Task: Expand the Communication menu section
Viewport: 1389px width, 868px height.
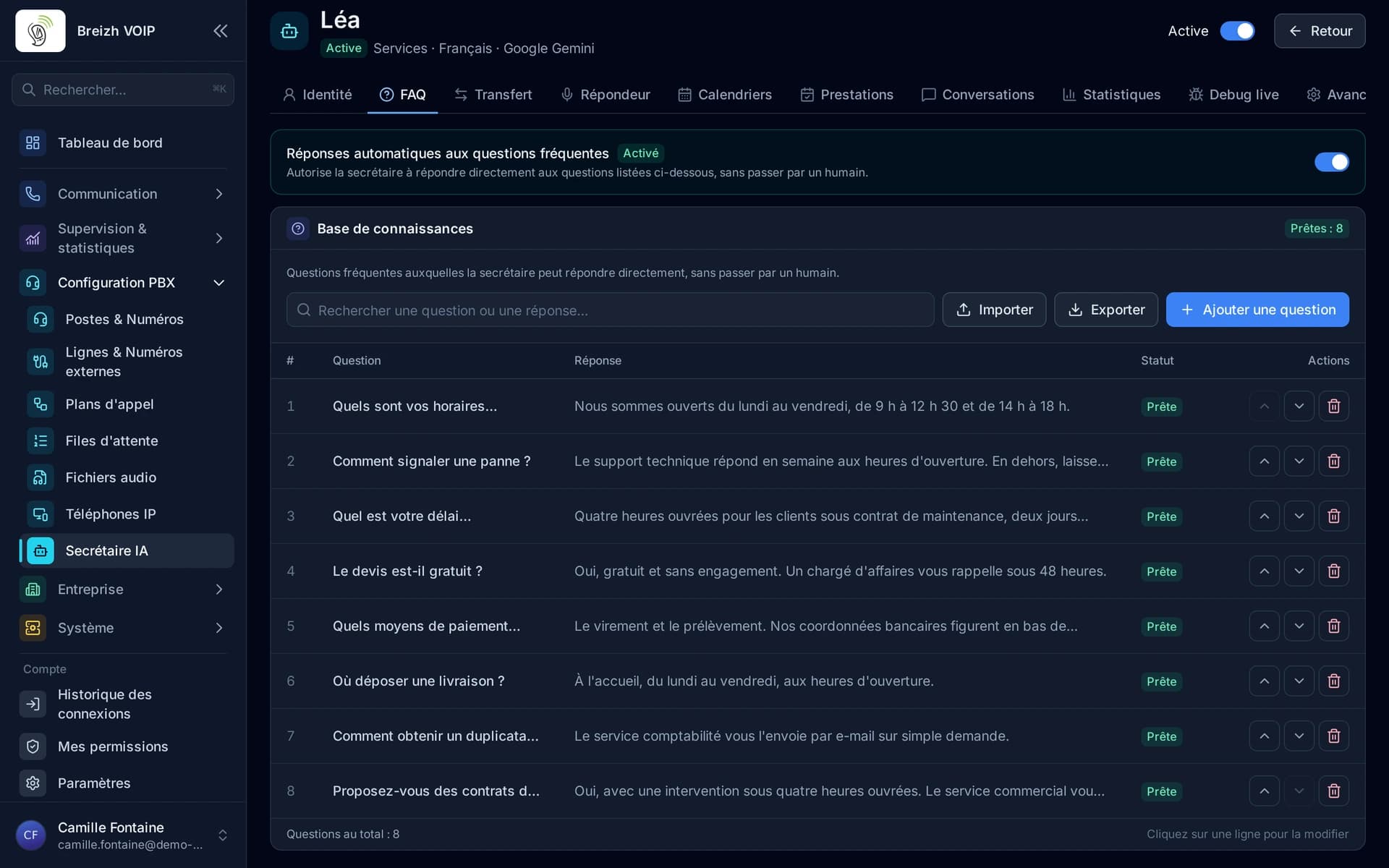Action: [x=123, y=194]
